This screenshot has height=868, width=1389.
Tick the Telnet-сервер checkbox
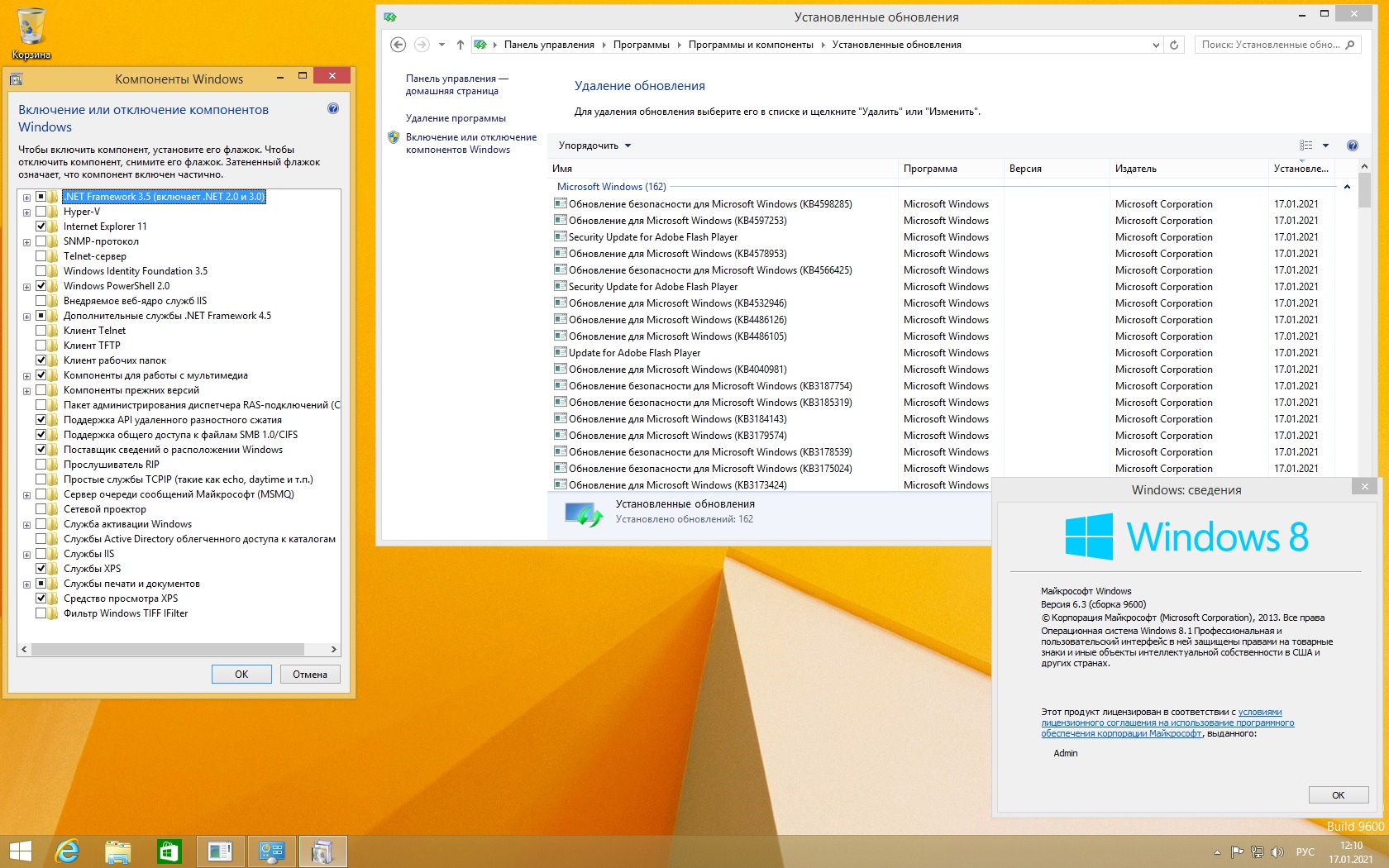click(41, 256)
